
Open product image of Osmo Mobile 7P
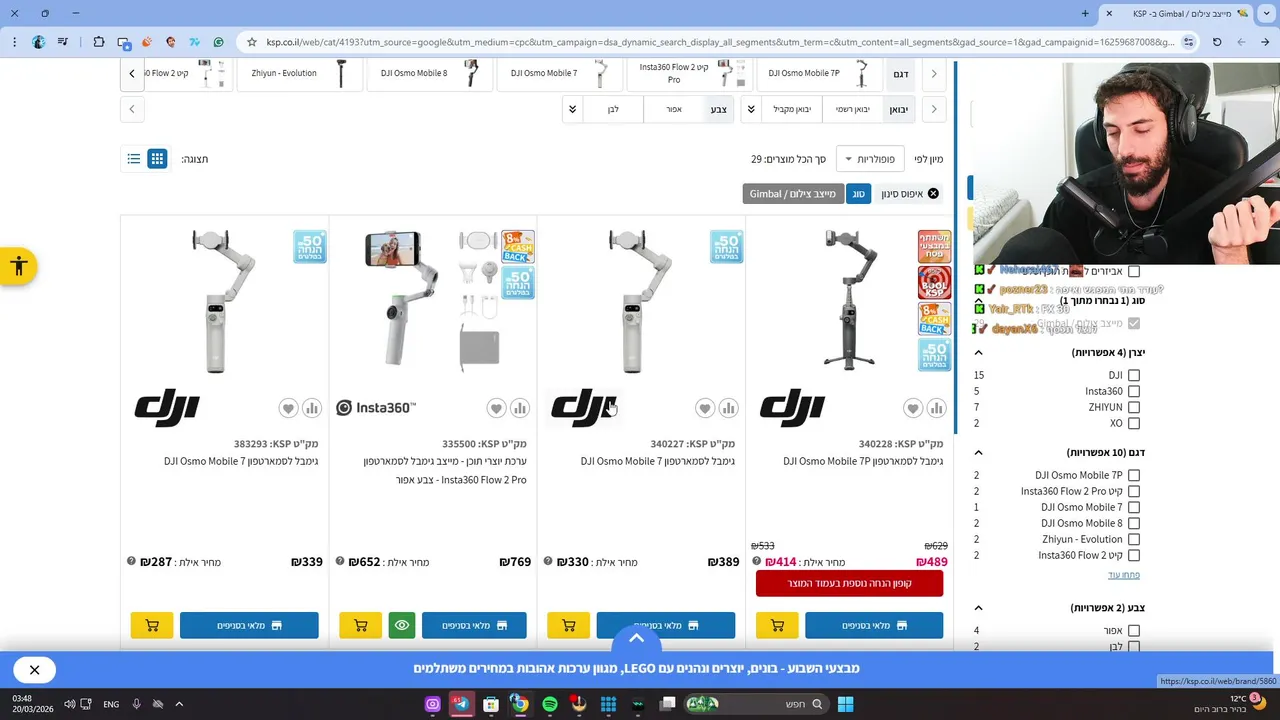pyautogui.click(x=850, y=300)
